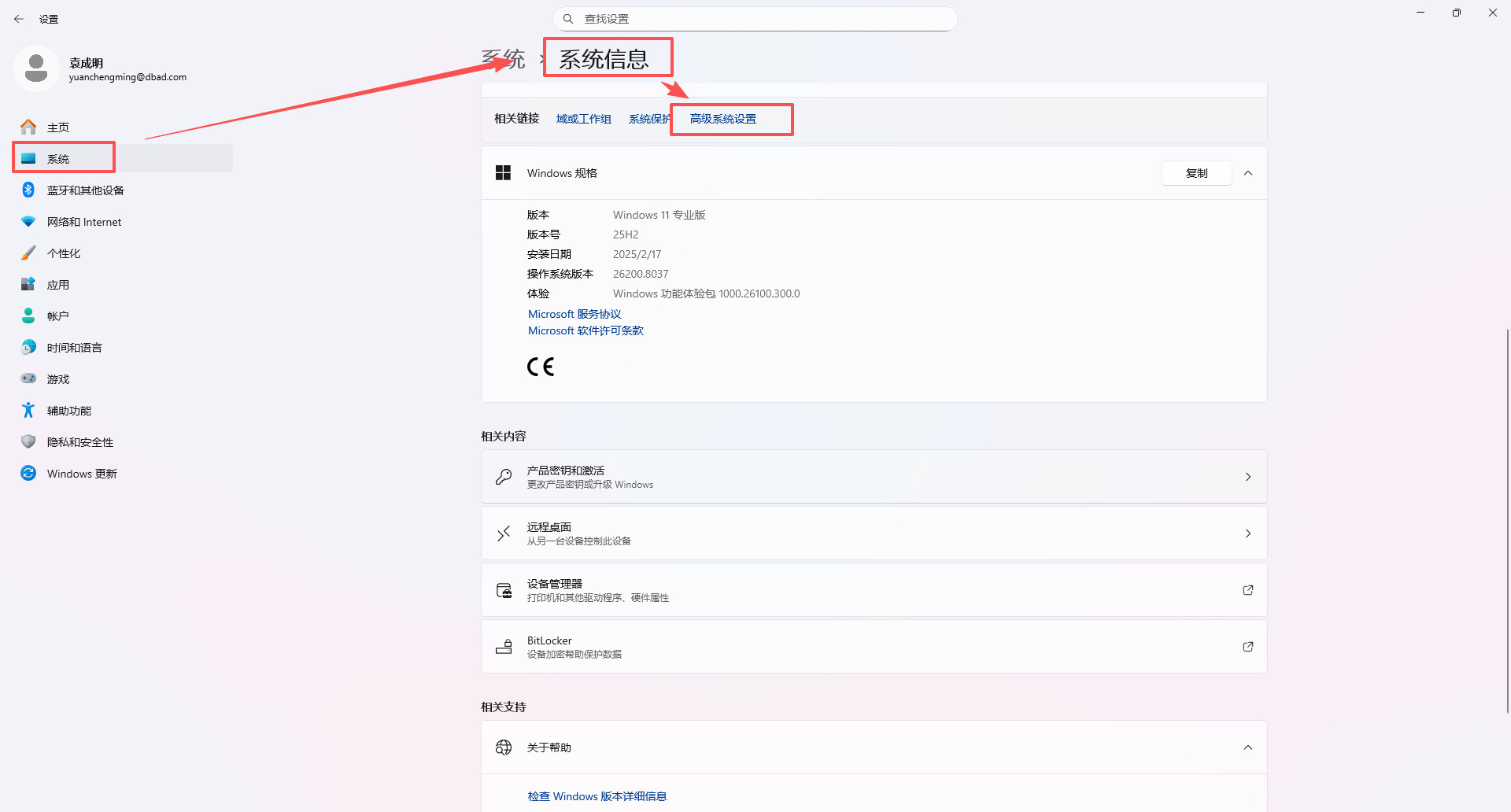
Task: Open the Microsoft 服务协议 link
Action: (574, 314)
